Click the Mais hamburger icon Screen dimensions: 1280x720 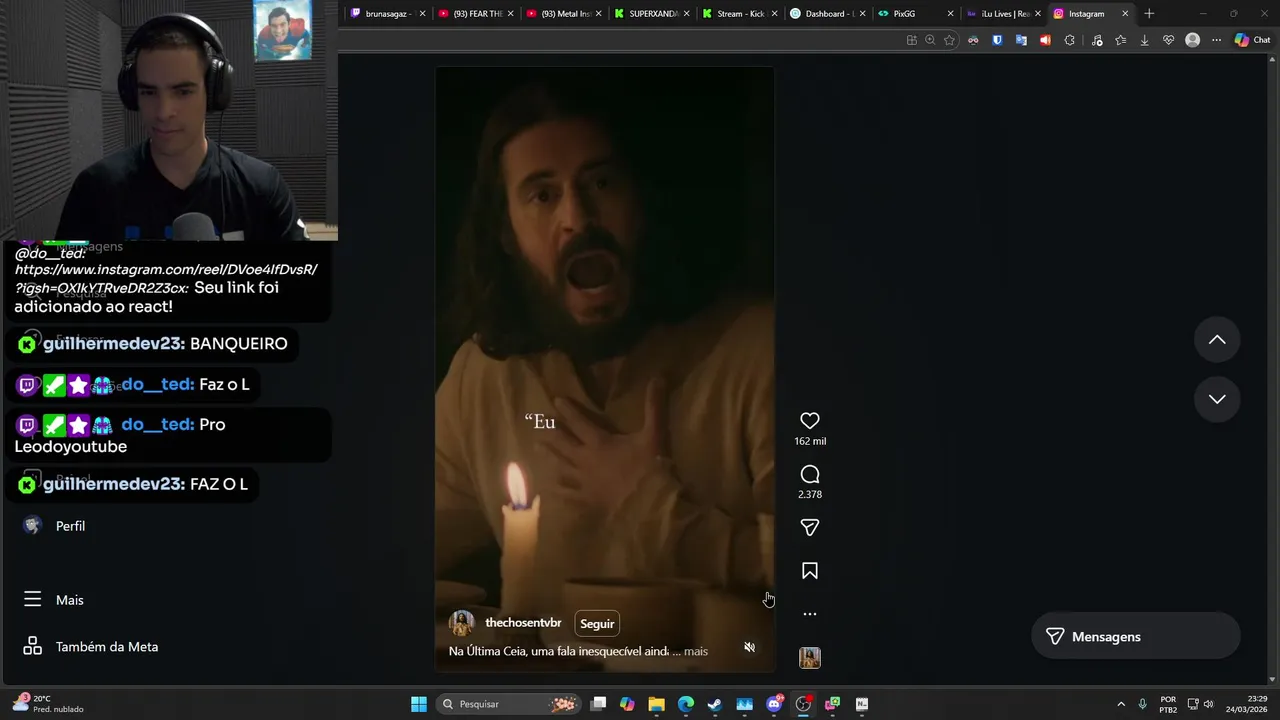pyautogui.click(x=33, y=599)
